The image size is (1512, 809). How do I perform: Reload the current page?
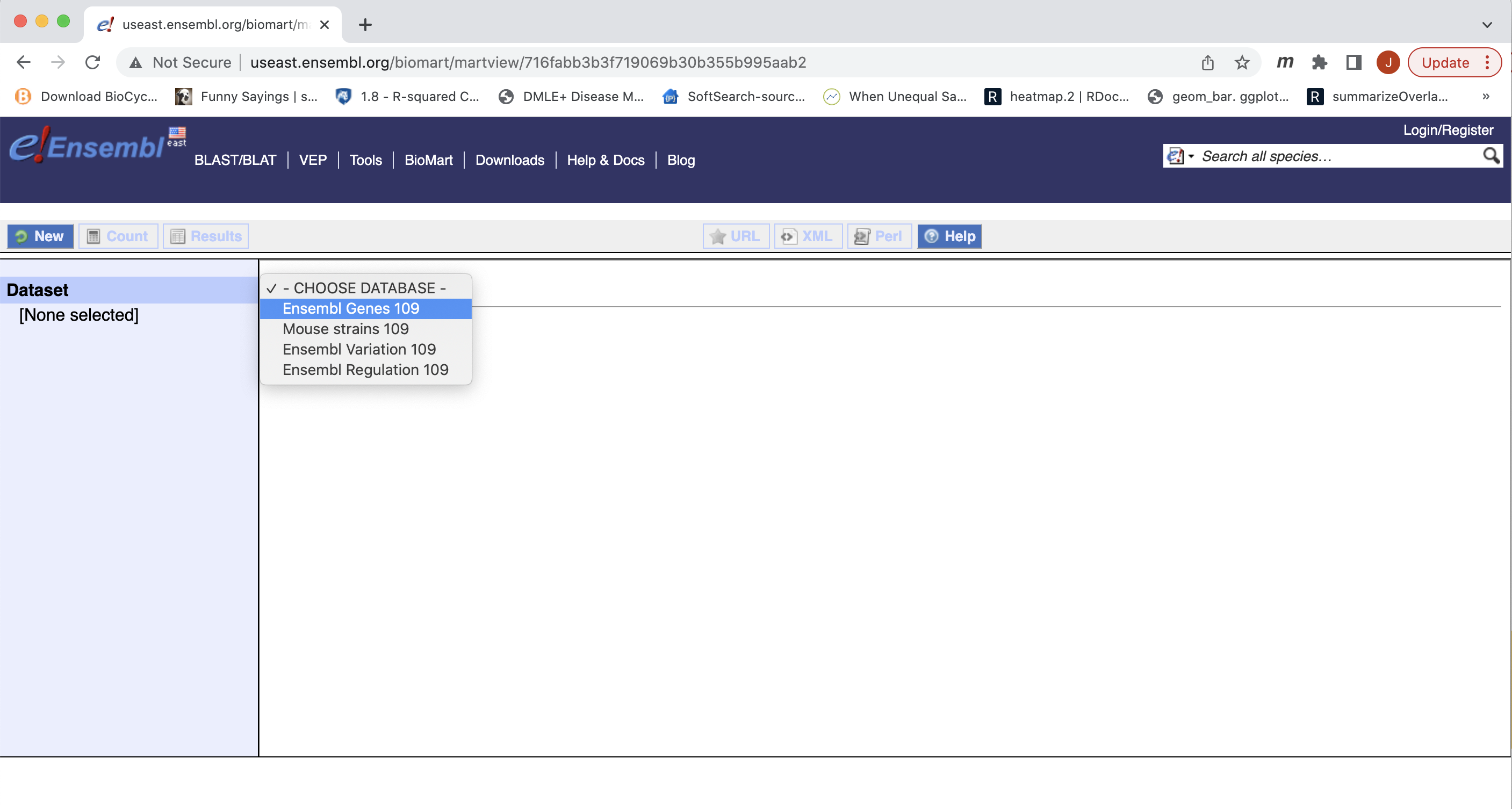click(93, 62)
